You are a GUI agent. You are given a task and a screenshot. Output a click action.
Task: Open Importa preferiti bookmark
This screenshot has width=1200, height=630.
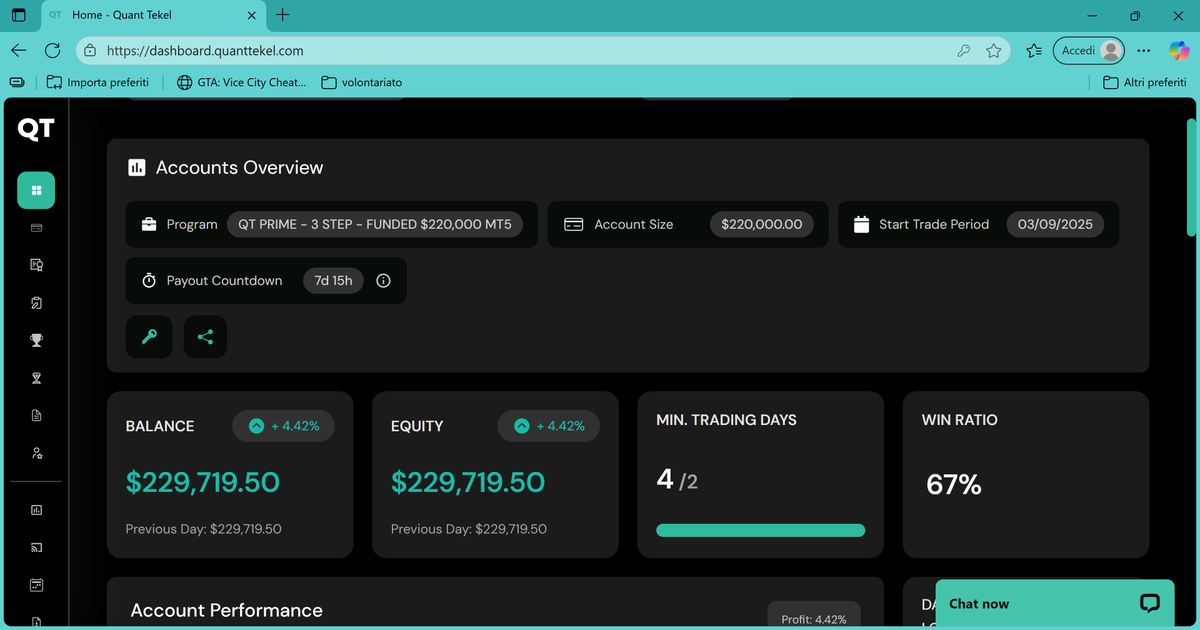coord(98,82)
